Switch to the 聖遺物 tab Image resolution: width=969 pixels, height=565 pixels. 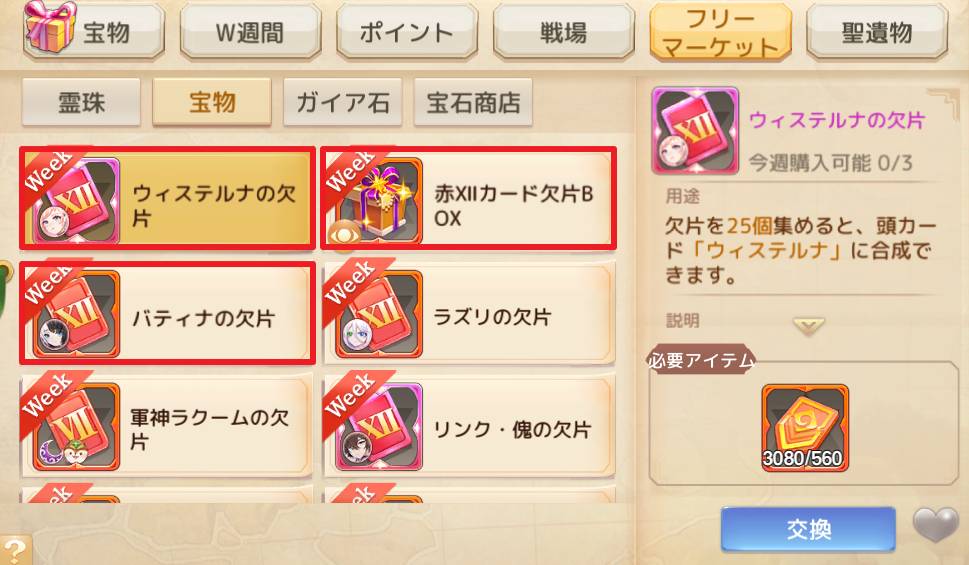(877, 32)
